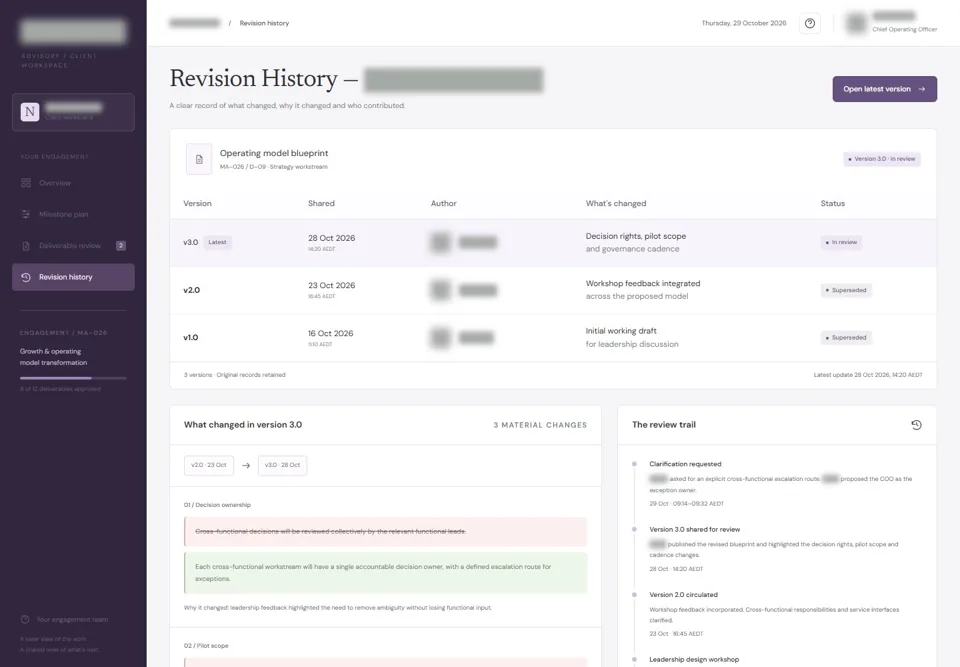Select Revision history in the sidebar
The width and height of the screenshot is (960, 667).
tap(73, 277)
